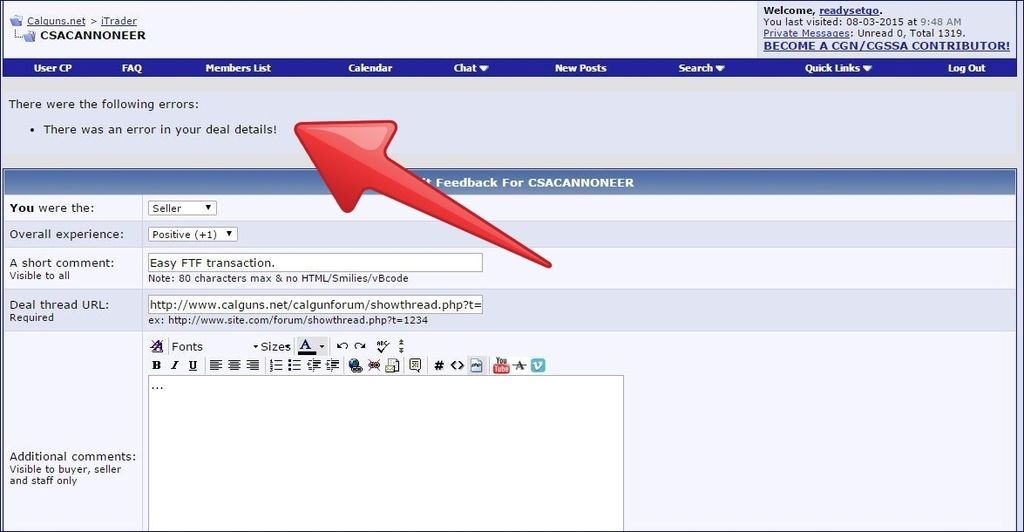Click the Vimeo embed icon

click(x=538, y=366)
